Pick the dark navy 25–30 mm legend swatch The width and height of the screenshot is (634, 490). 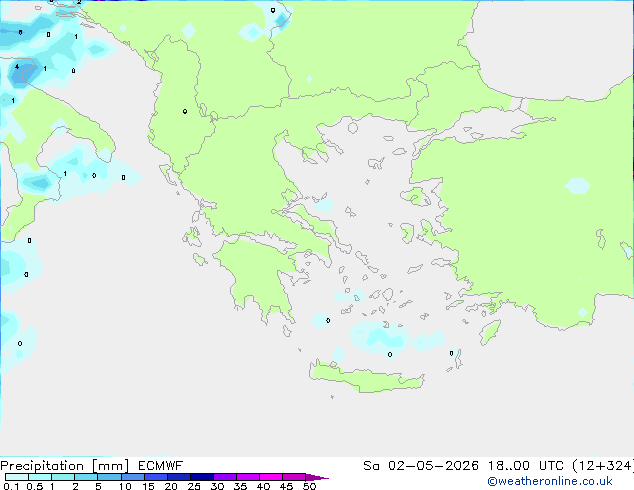click(x=202, y=477)
